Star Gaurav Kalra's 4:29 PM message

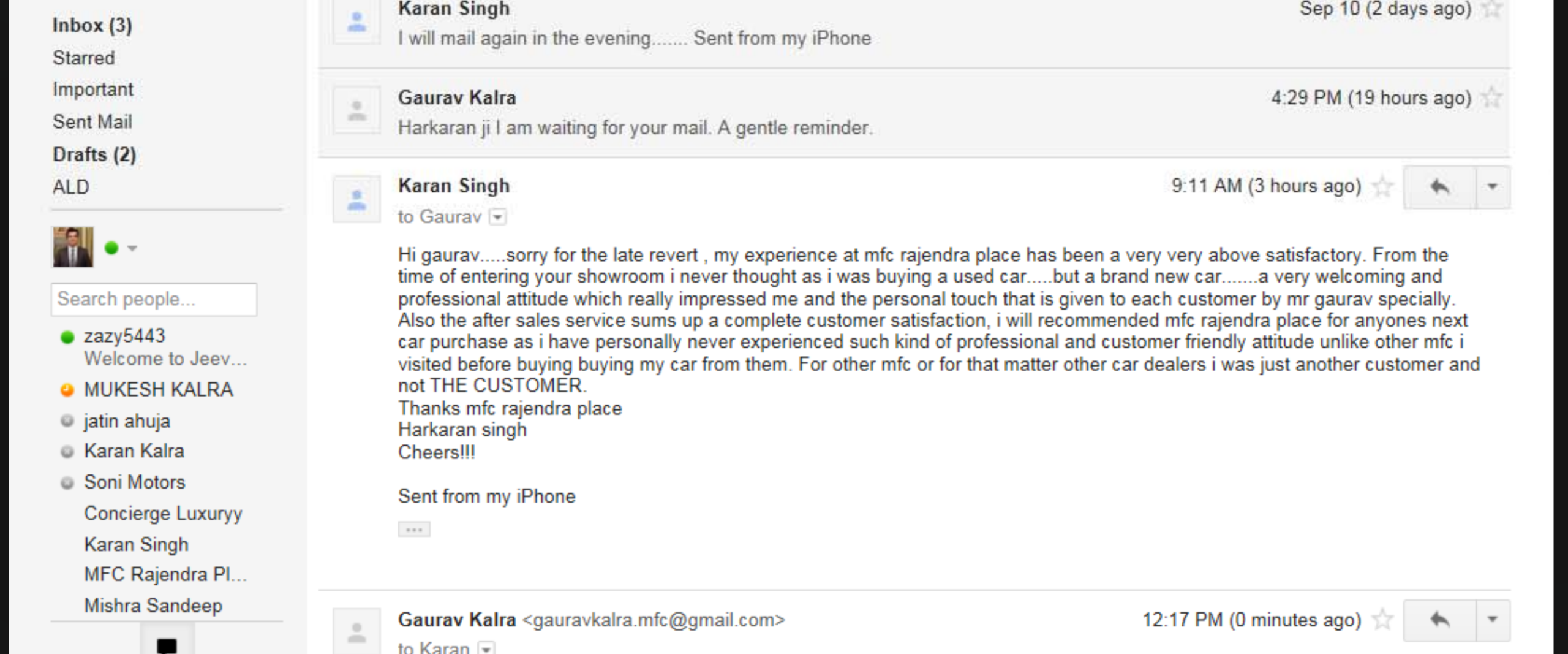tap(1491, 98)
